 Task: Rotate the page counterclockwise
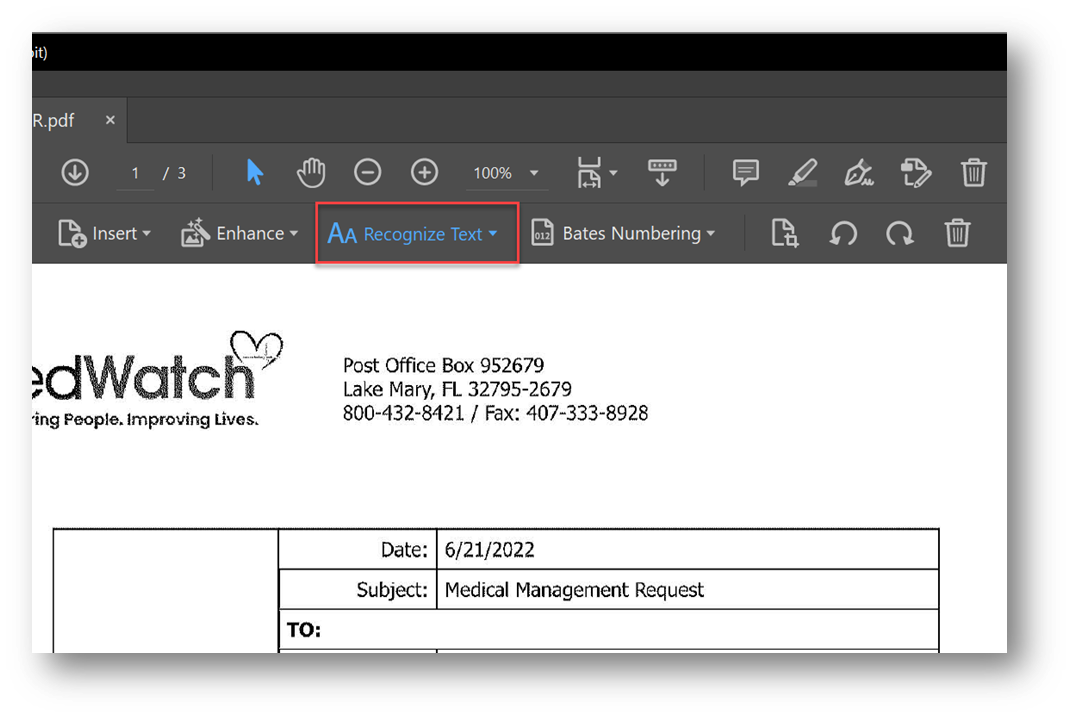pyautogui.click(x=843, y=233)
